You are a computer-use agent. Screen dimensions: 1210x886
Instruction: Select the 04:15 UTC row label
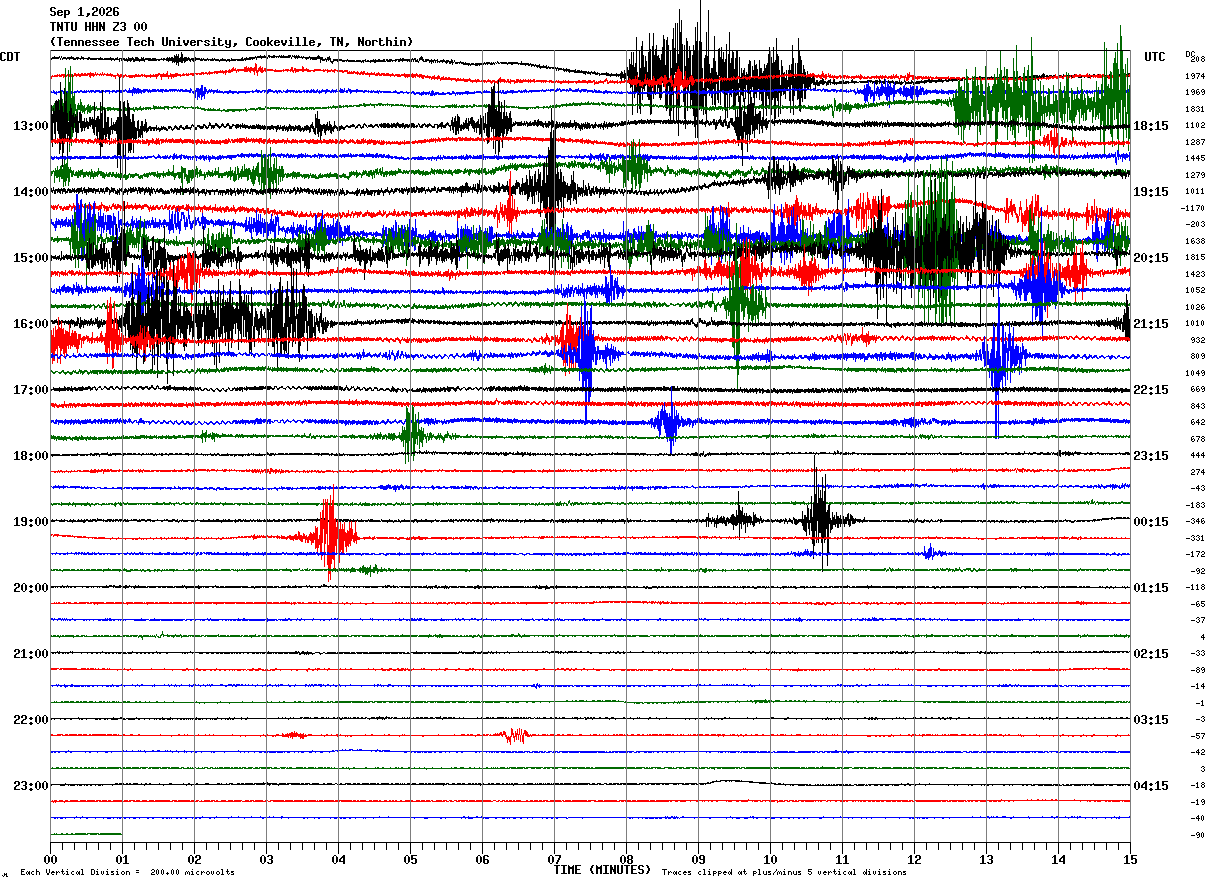click(1150, 786)
